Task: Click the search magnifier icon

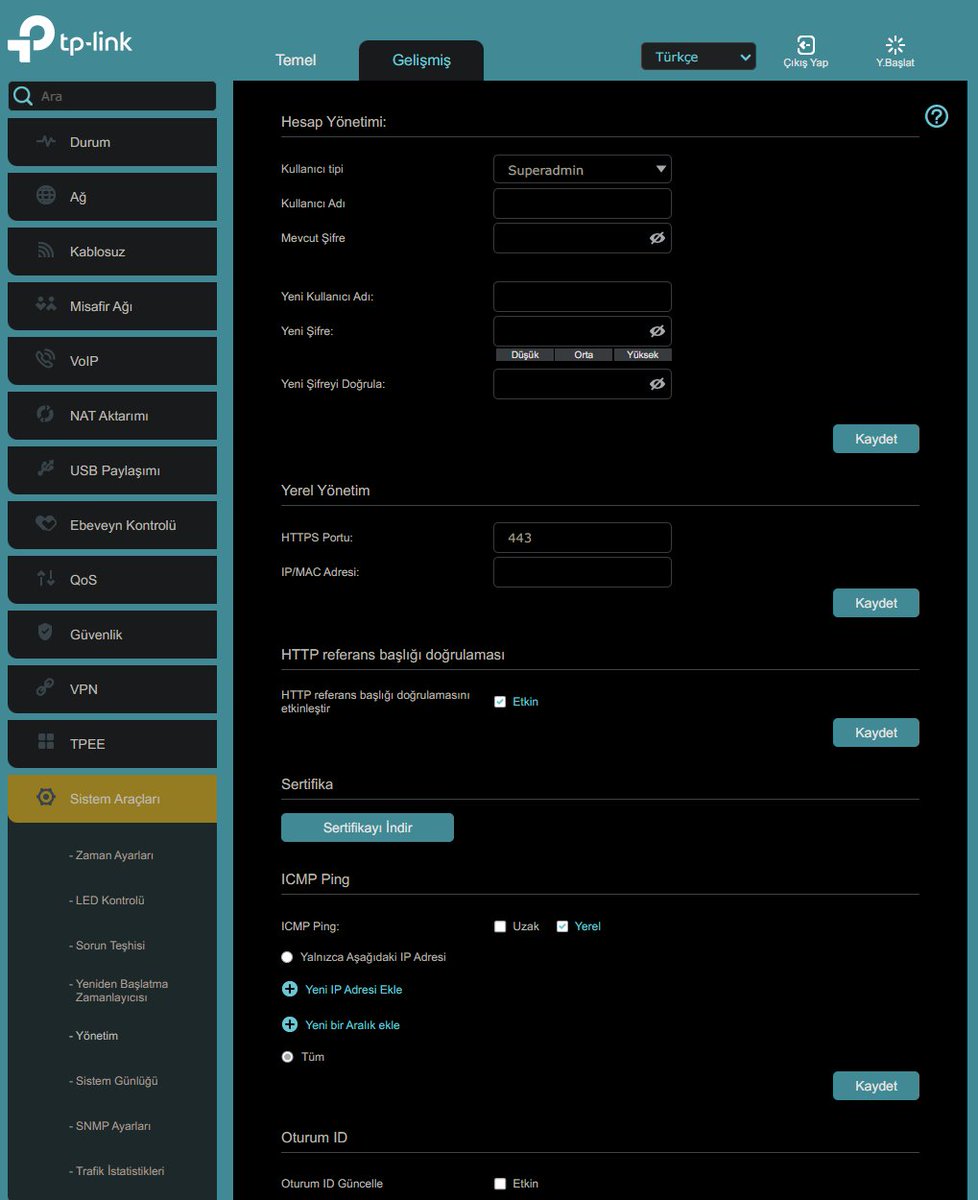Action: (x=23, y=96)
